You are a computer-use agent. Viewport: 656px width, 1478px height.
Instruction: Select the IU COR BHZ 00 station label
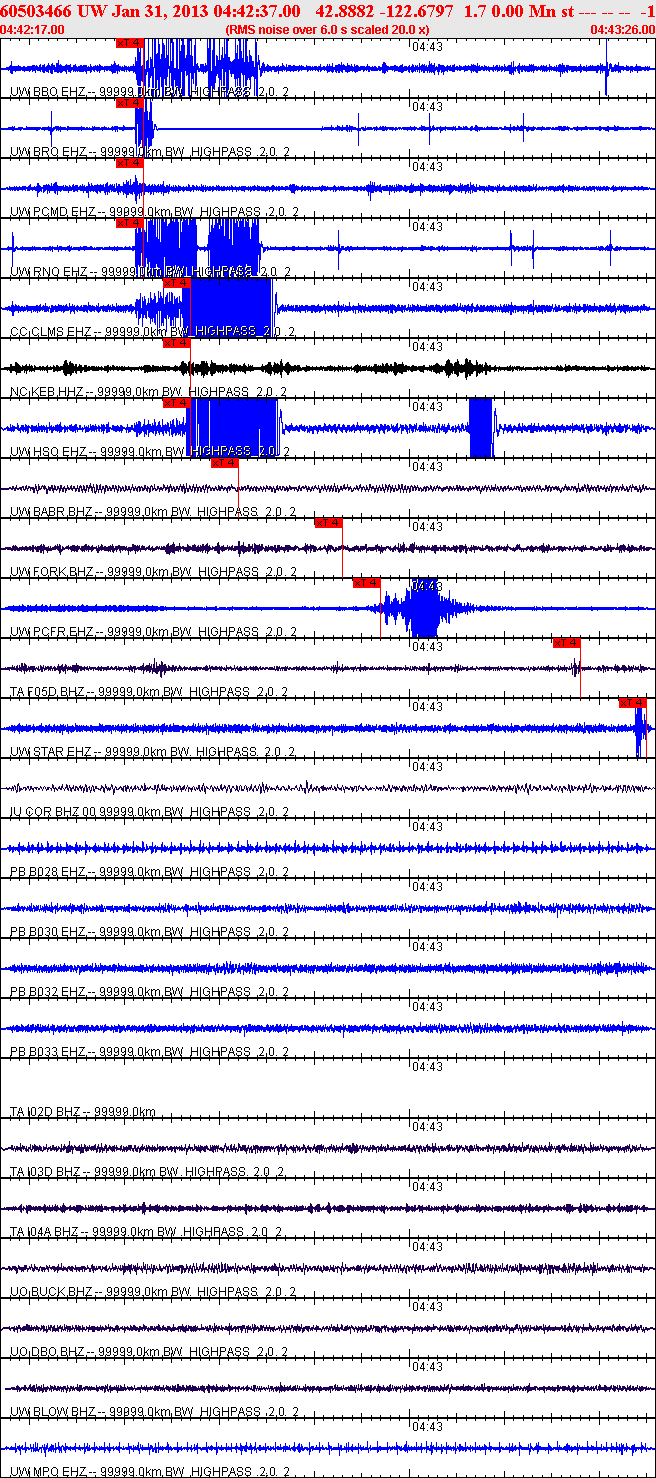(x=150, y=812)
